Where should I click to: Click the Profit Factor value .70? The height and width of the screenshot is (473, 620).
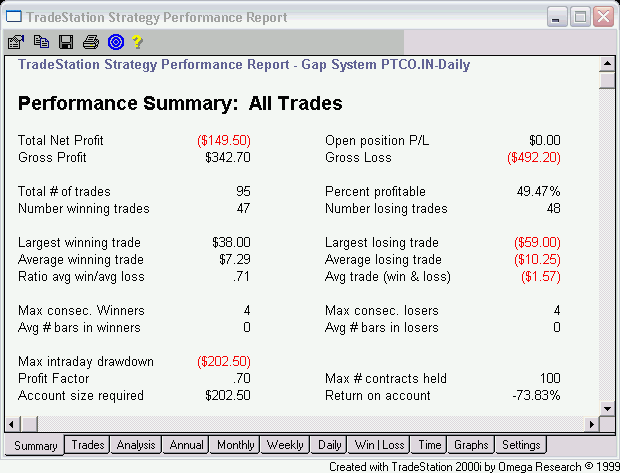242,378
